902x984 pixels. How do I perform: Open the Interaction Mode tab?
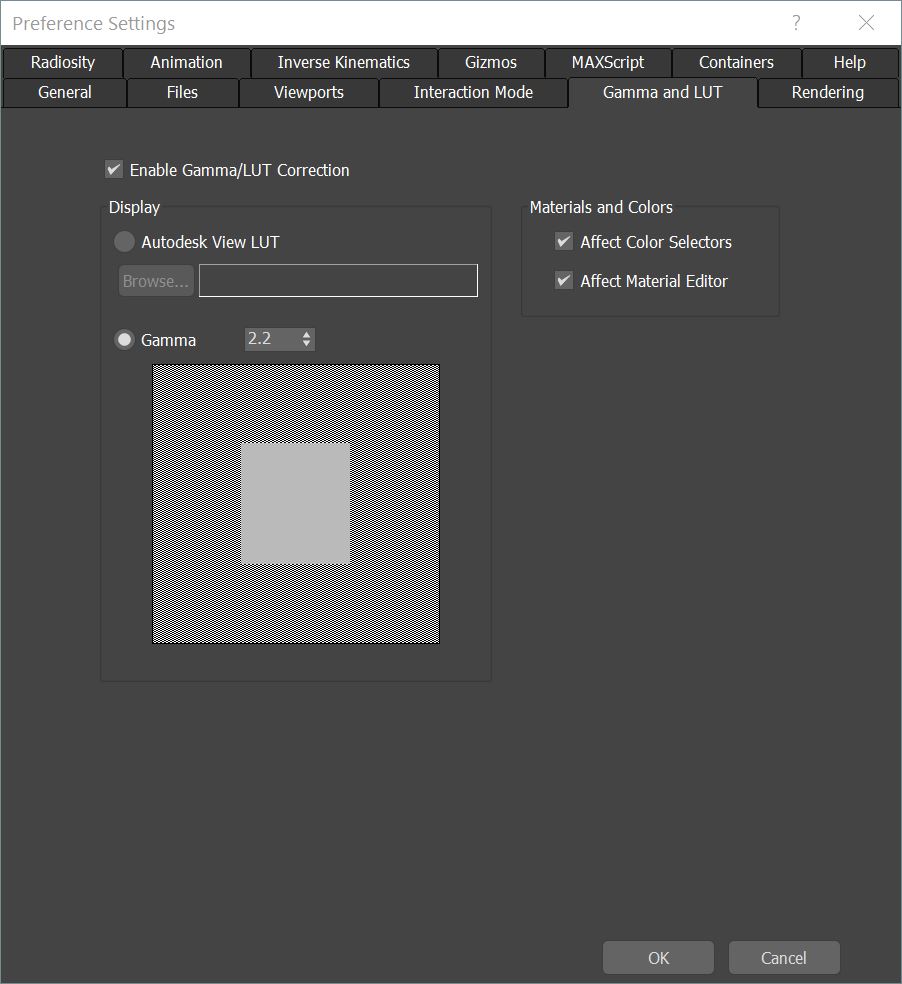pos(472,92)
